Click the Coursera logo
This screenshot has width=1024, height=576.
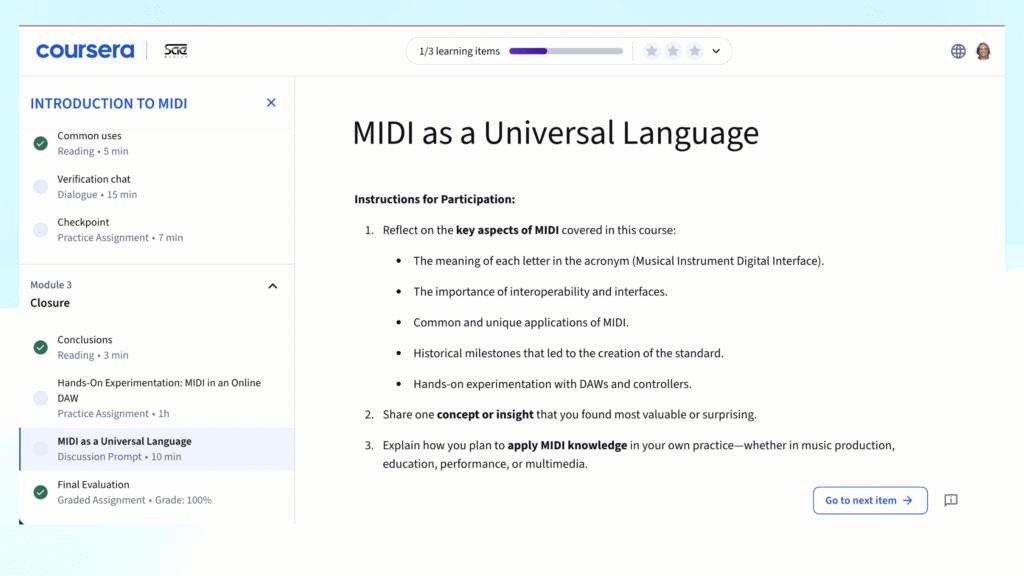(85, 51)
